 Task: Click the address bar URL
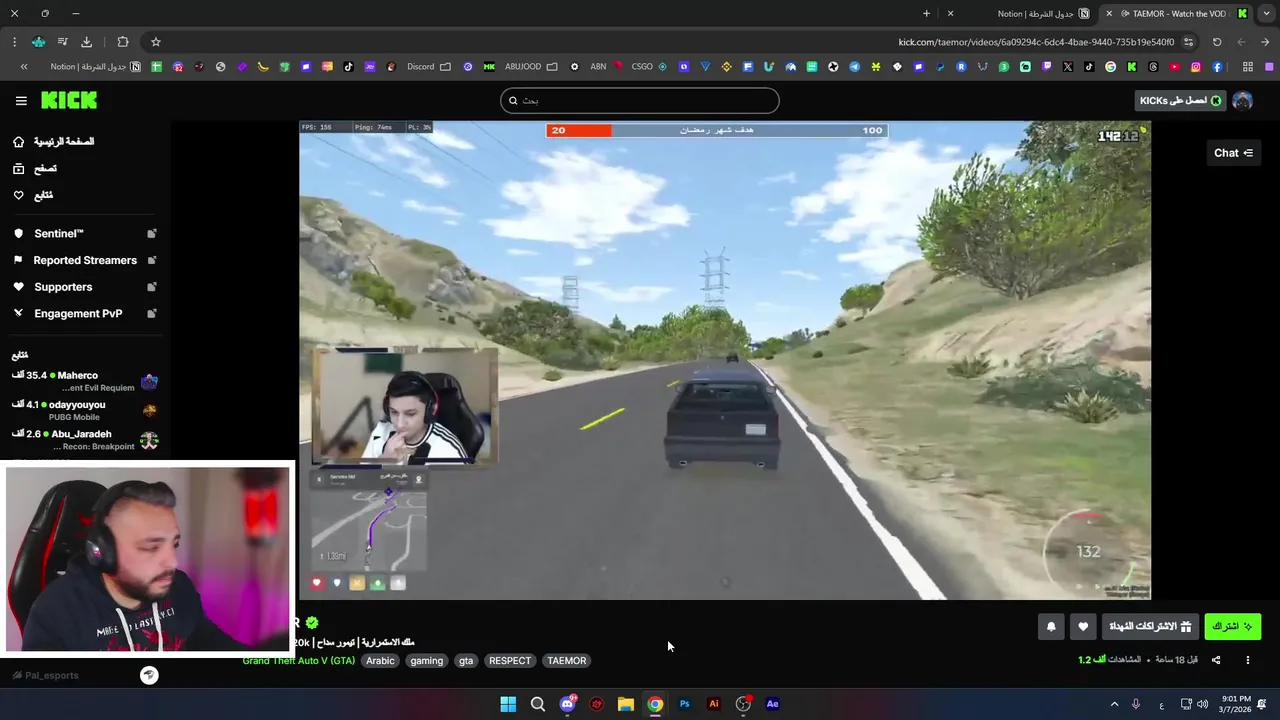[x=1036, y=42]
